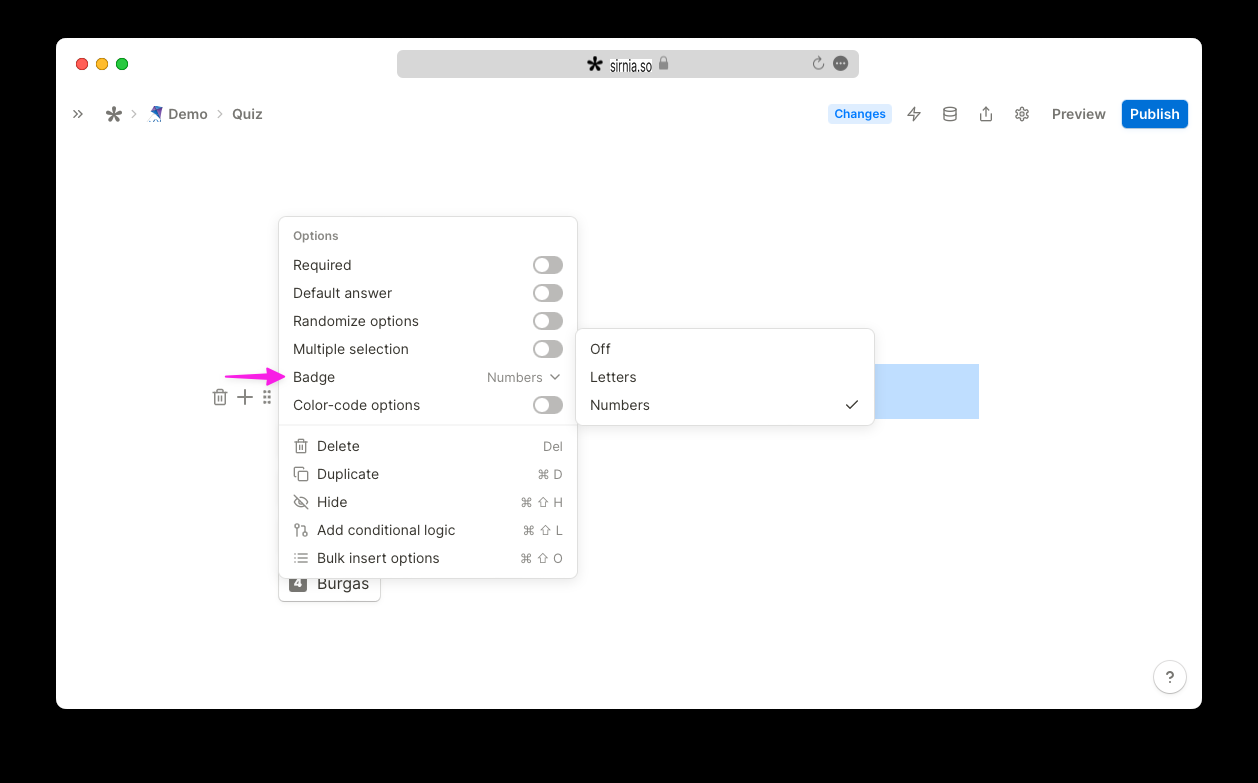Click the trash icon beside the block
Viewport: 1258px width, 783px height.
pyautogui.click(x=220, y=397)
